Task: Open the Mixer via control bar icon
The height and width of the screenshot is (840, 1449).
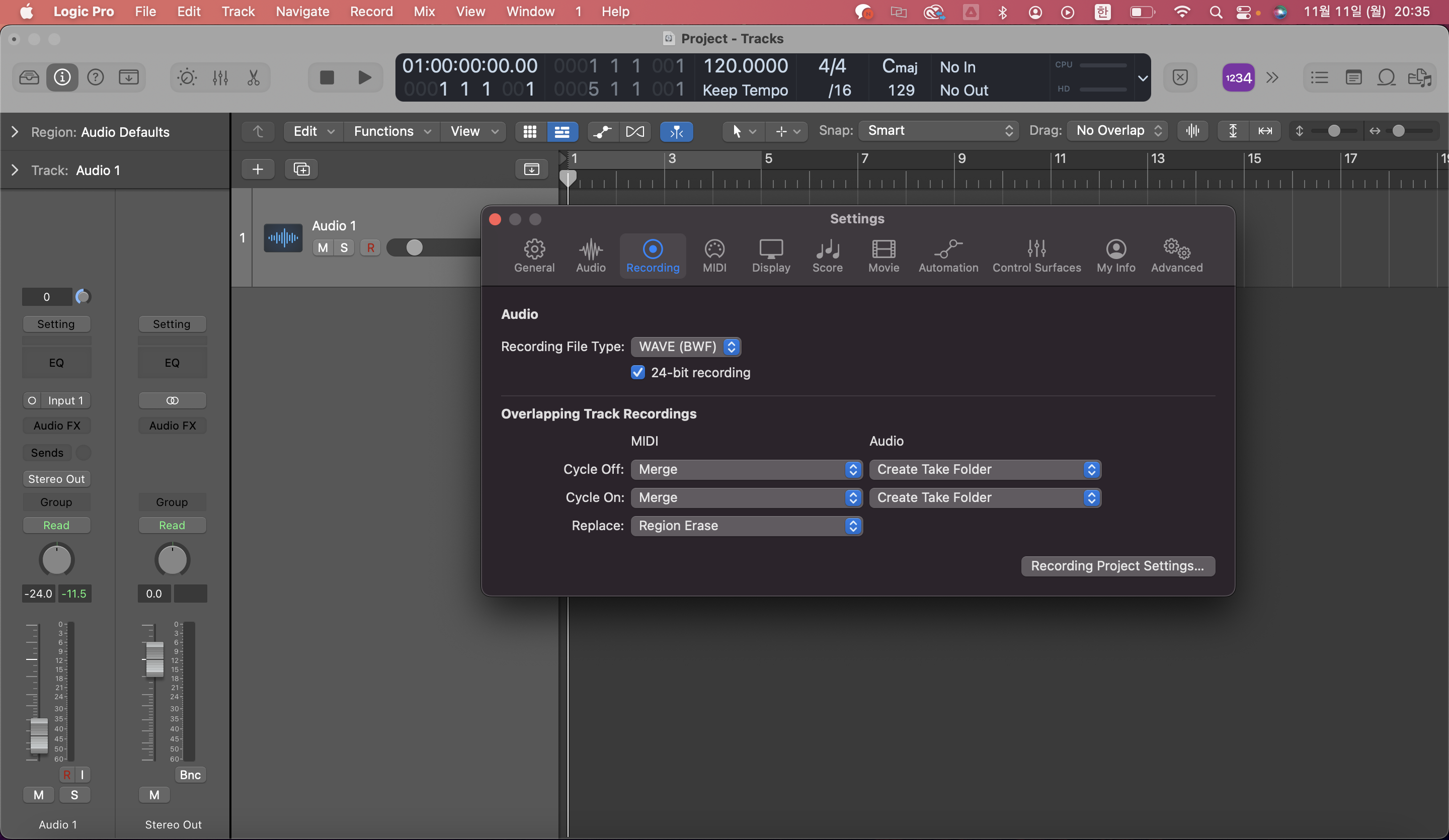Action: tap(220, 77)
